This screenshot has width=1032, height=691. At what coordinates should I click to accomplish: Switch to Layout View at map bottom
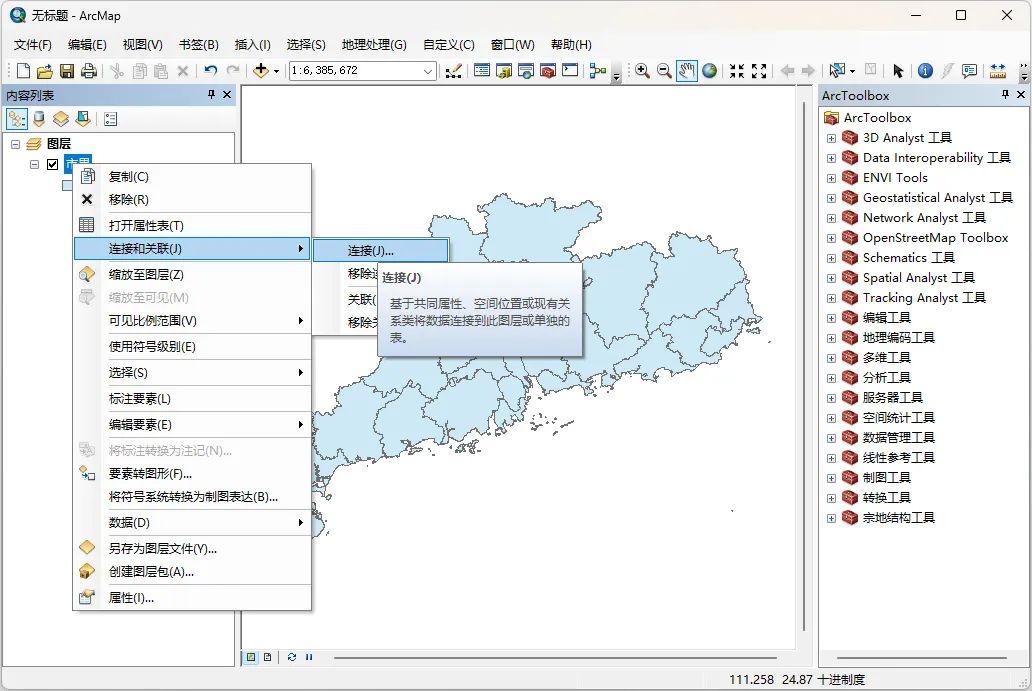coord(267,657)
